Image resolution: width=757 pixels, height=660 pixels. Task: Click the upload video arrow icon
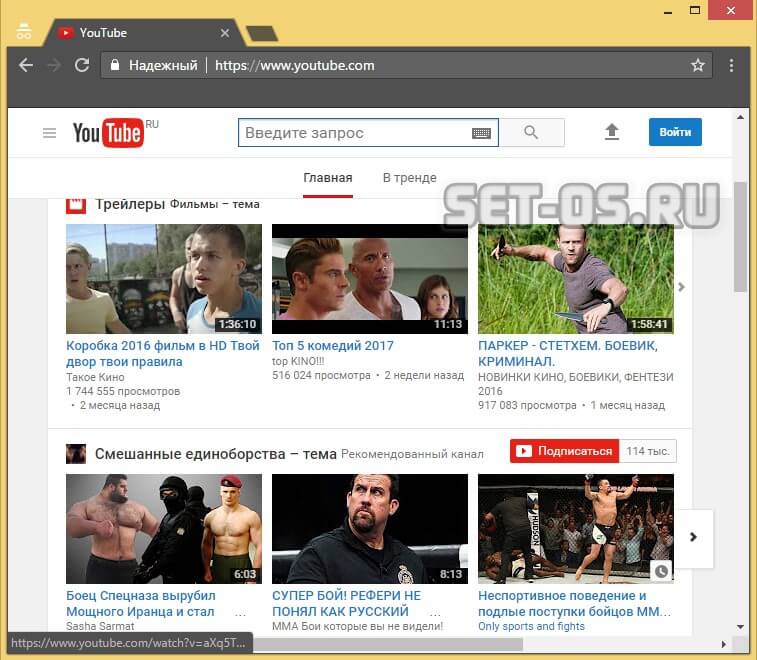click(612, 133)
